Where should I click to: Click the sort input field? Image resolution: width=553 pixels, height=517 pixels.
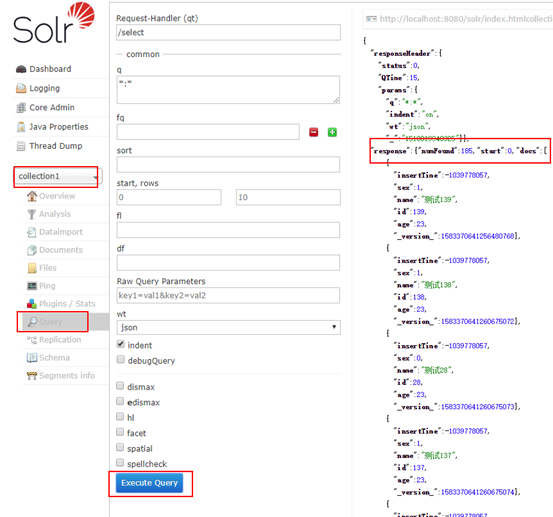(229, 165)
